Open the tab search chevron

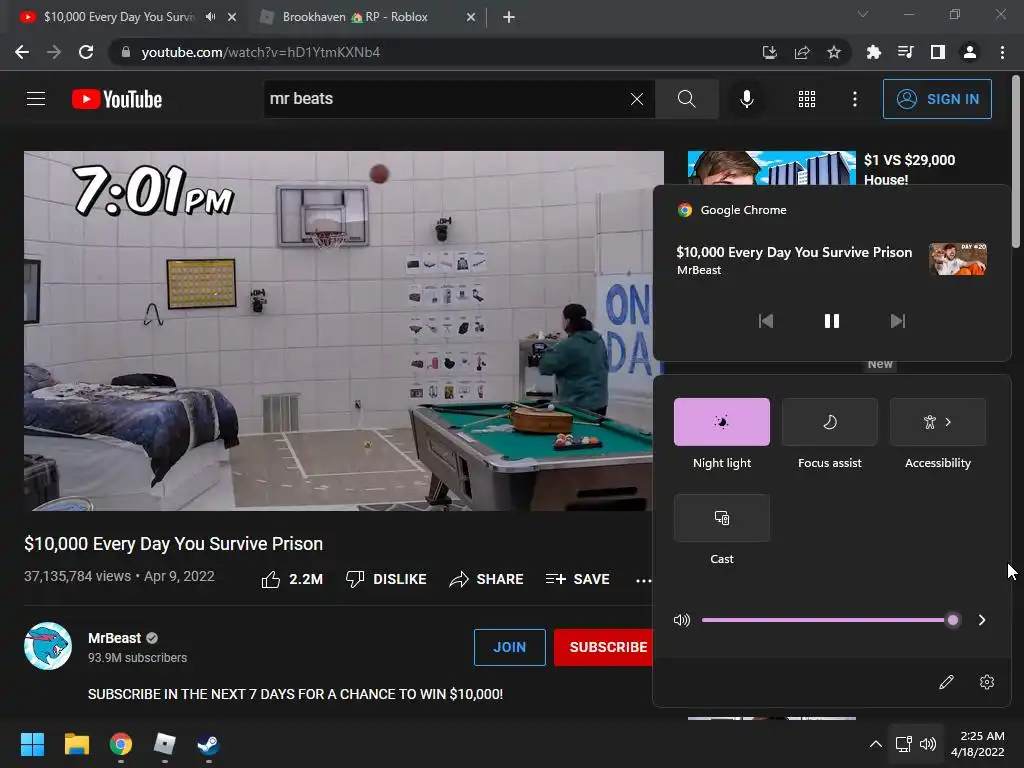tap(863, 14)
